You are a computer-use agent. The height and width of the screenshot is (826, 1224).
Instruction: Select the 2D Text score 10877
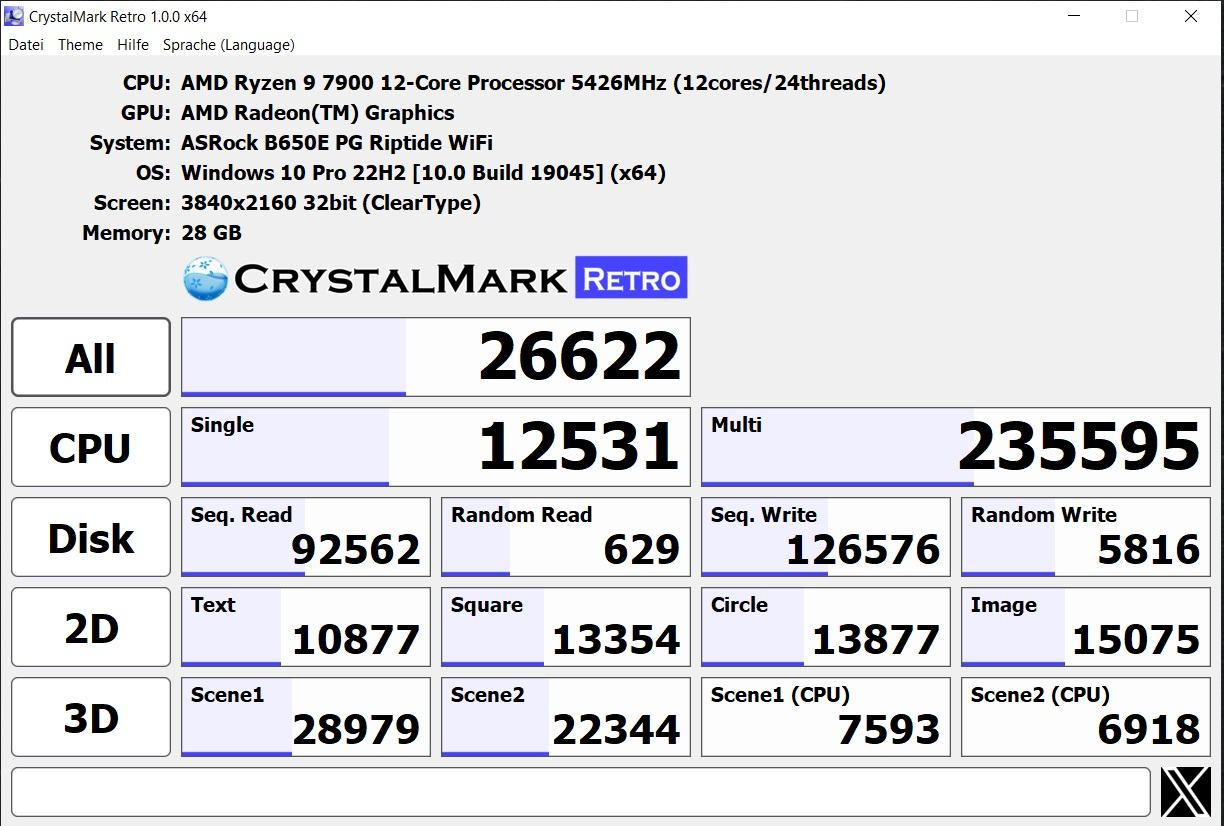306,627
